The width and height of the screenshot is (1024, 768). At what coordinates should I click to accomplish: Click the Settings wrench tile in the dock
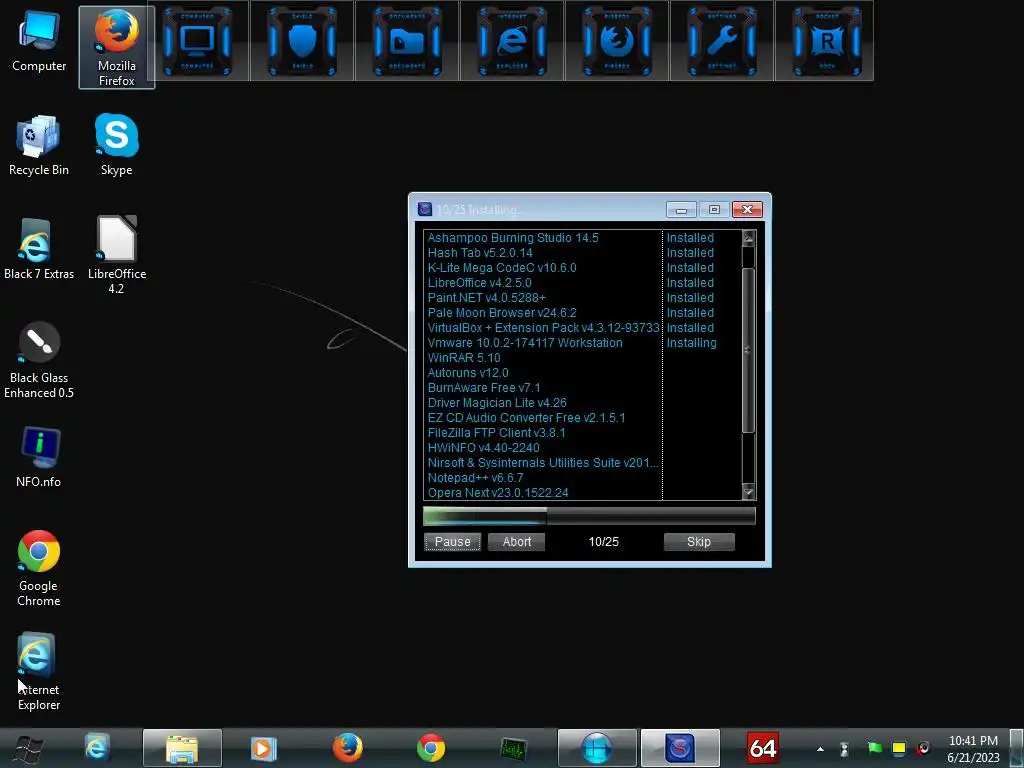(x=722, y=40)
